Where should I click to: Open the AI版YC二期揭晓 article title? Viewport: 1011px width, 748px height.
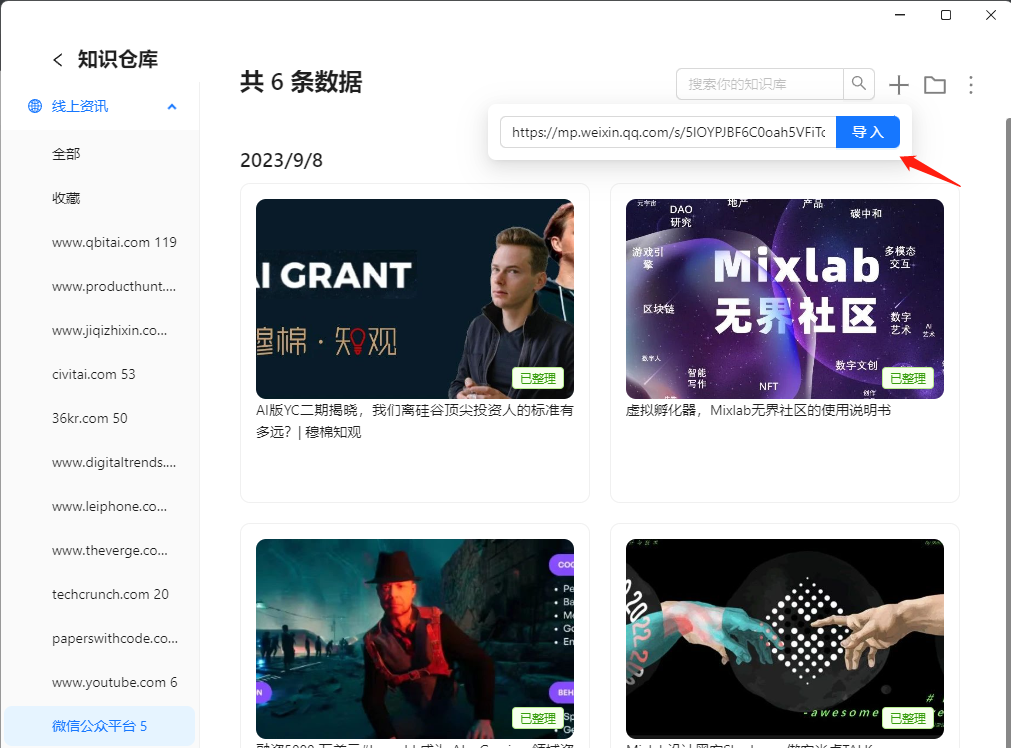click(415, 421)
